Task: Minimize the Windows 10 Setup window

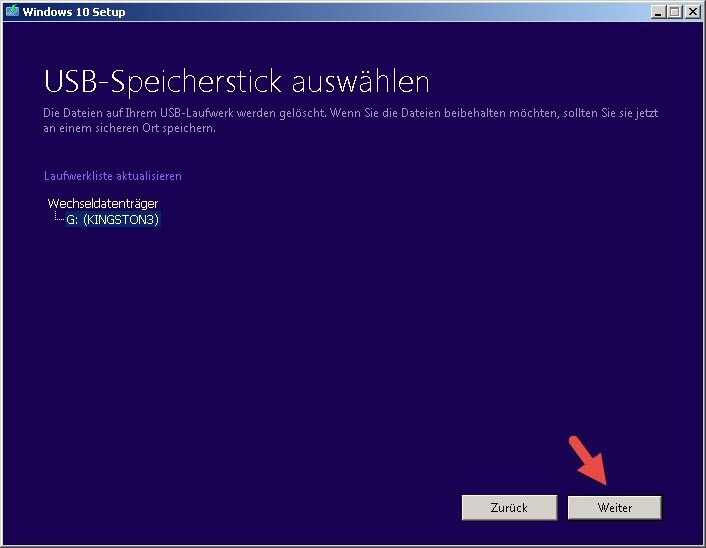Action: coord(658,12)
